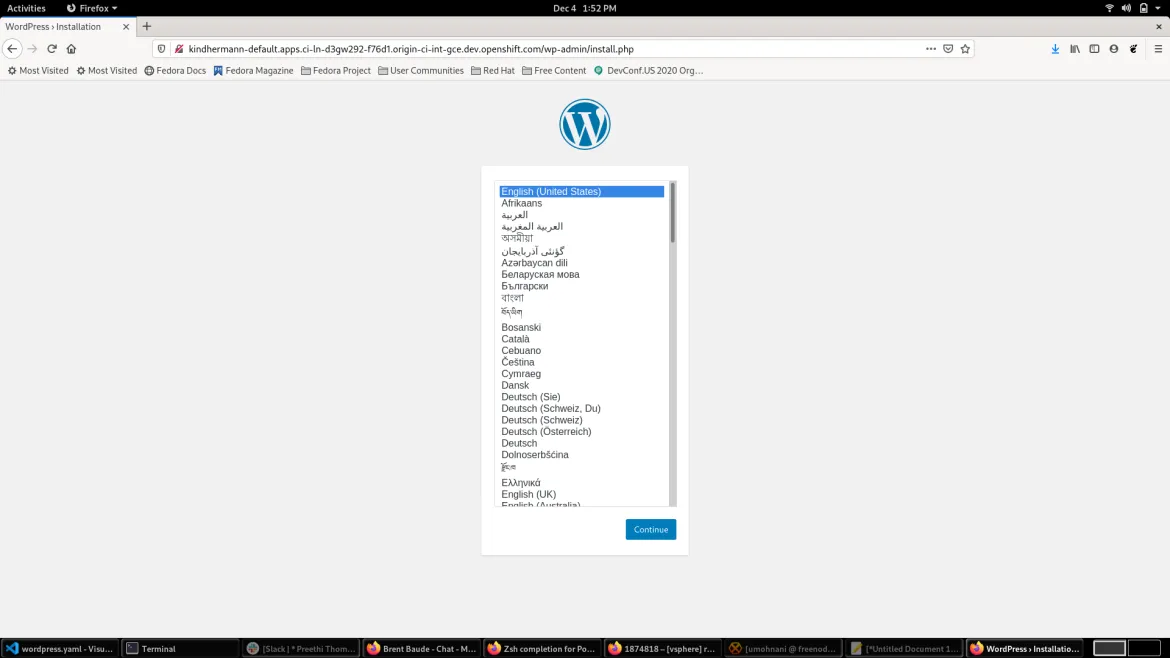This screenshot has width=1170, height=658.
Task: Expand the system menu arrow in top bar
Action: 1158,8
